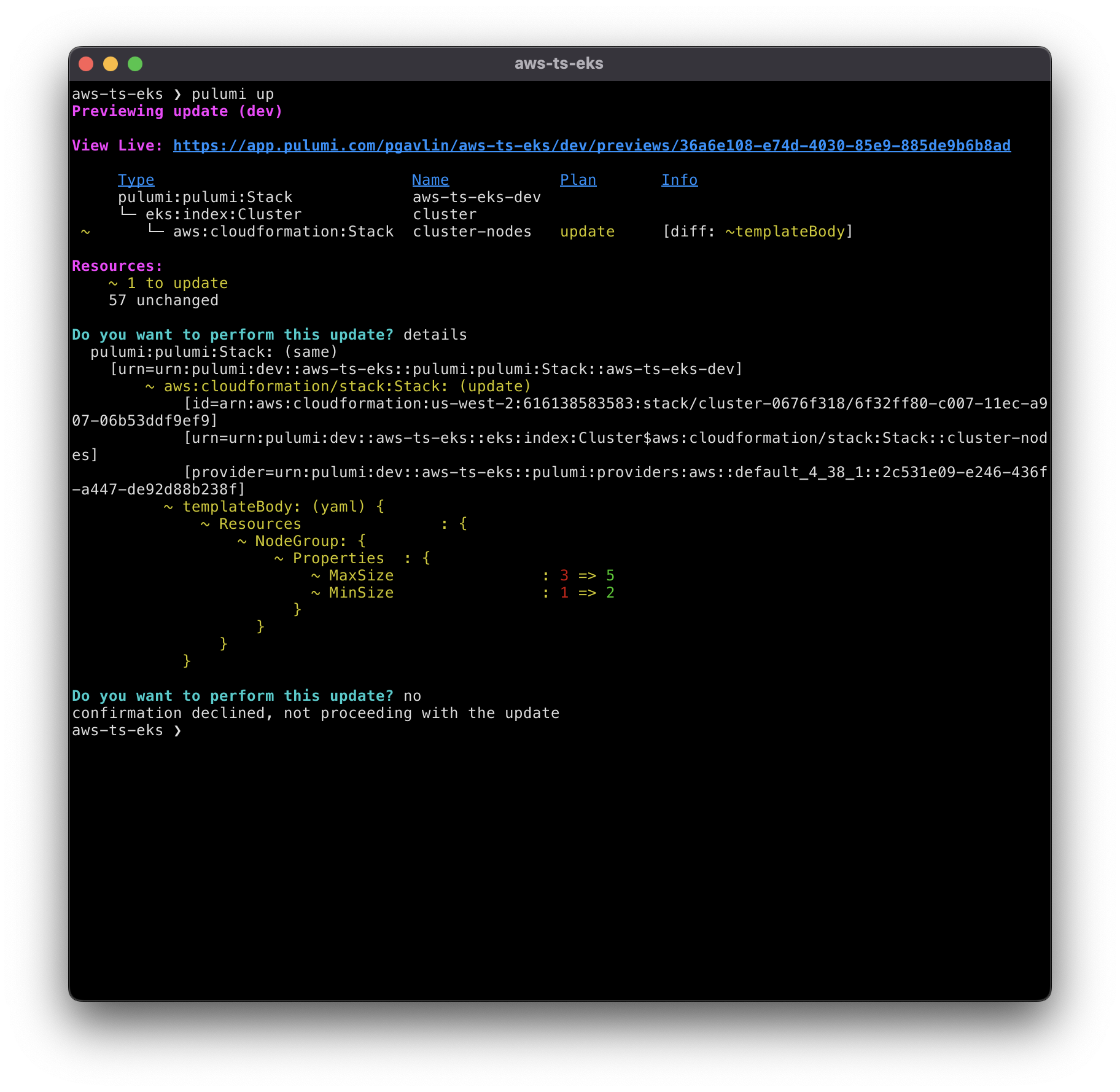Click the Plan column header

point(578,180)
